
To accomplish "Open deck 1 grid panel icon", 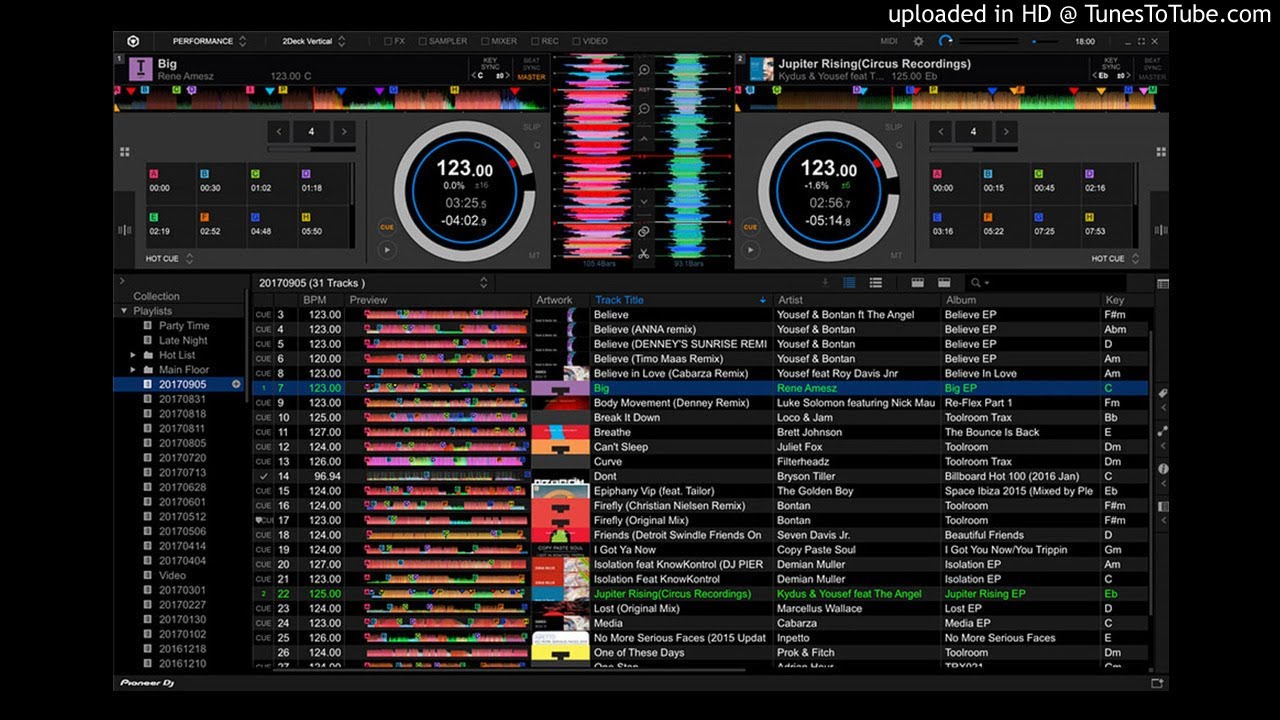I will click(x=125, y=152).
